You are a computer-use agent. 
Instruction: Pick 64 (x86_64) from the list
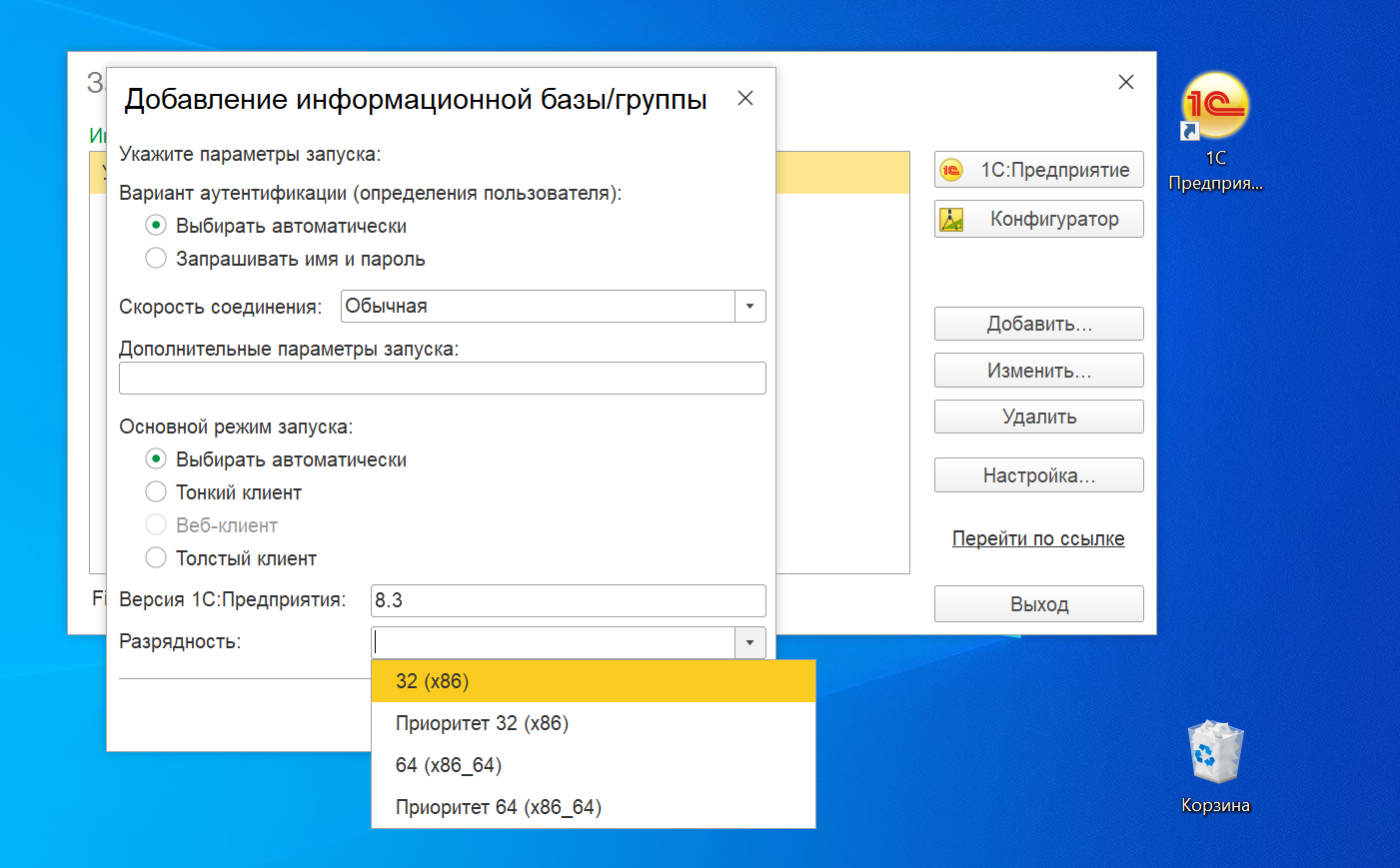click(594, 765)
